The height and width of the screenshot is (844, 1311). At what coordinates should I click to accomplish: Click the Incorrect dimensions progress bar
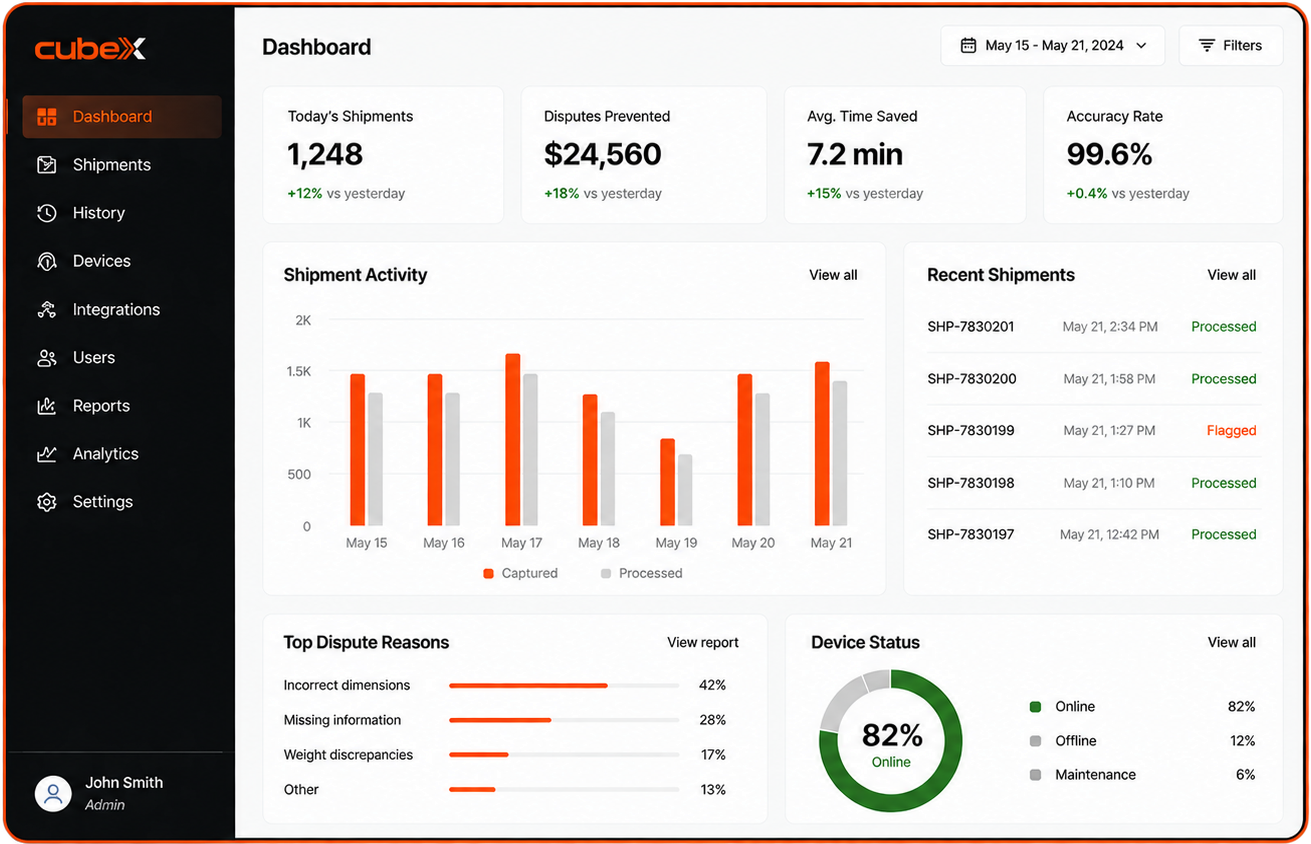[x=564, y=686]
